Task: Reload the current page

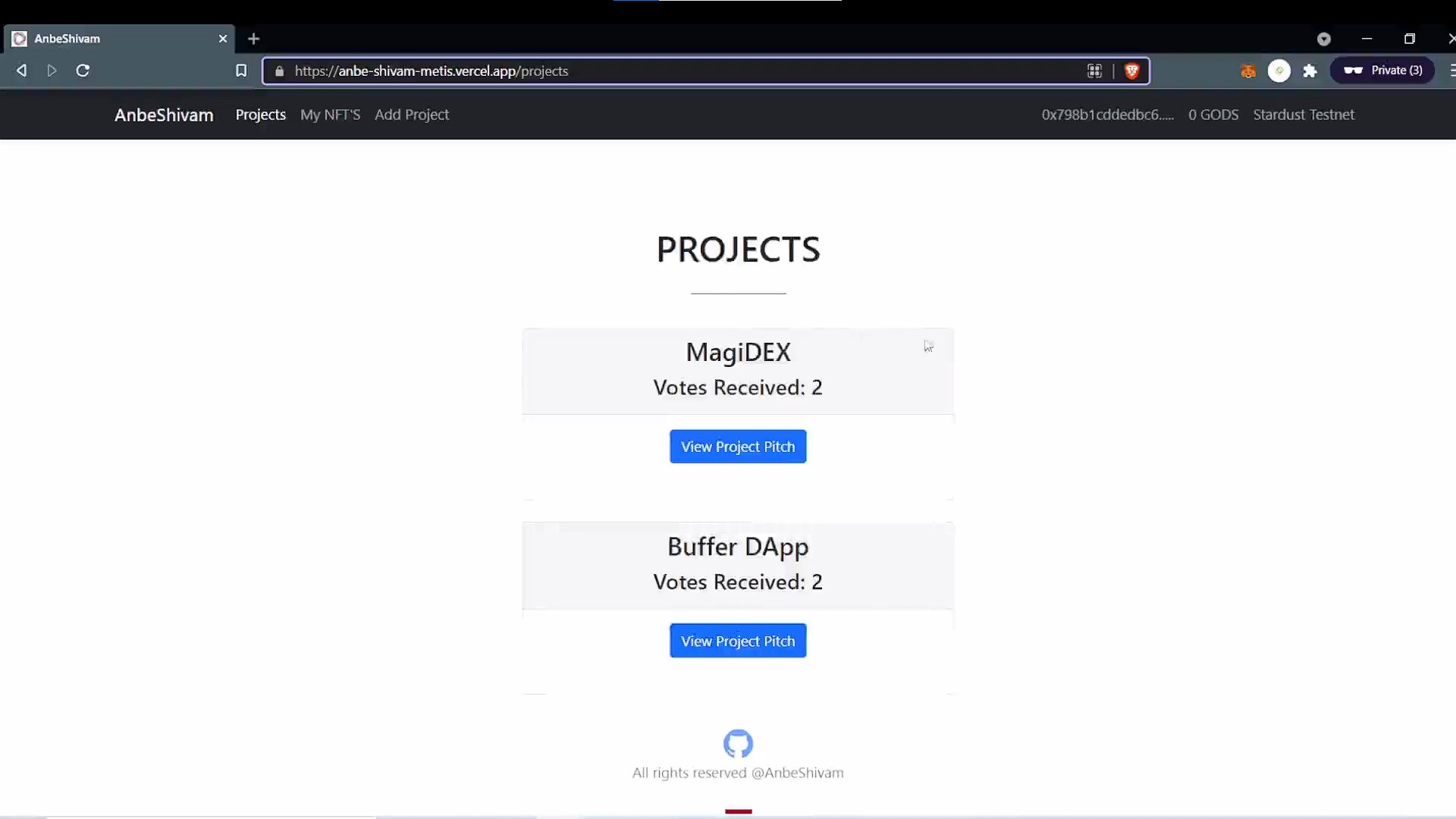Action: pos(83,71)
